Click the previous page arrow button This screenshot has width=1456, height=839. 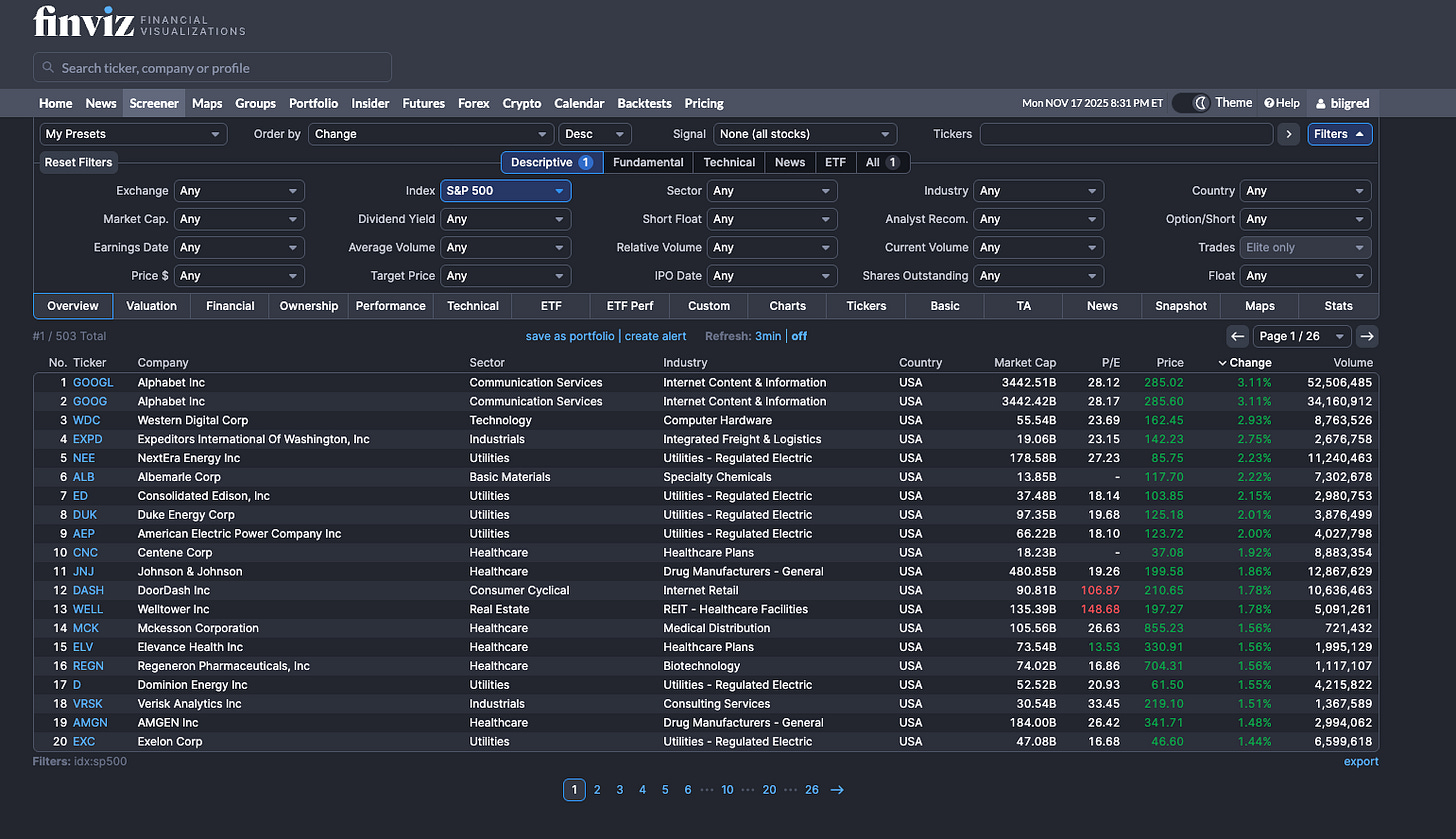pyautogui.click(x=1237, y=336)
